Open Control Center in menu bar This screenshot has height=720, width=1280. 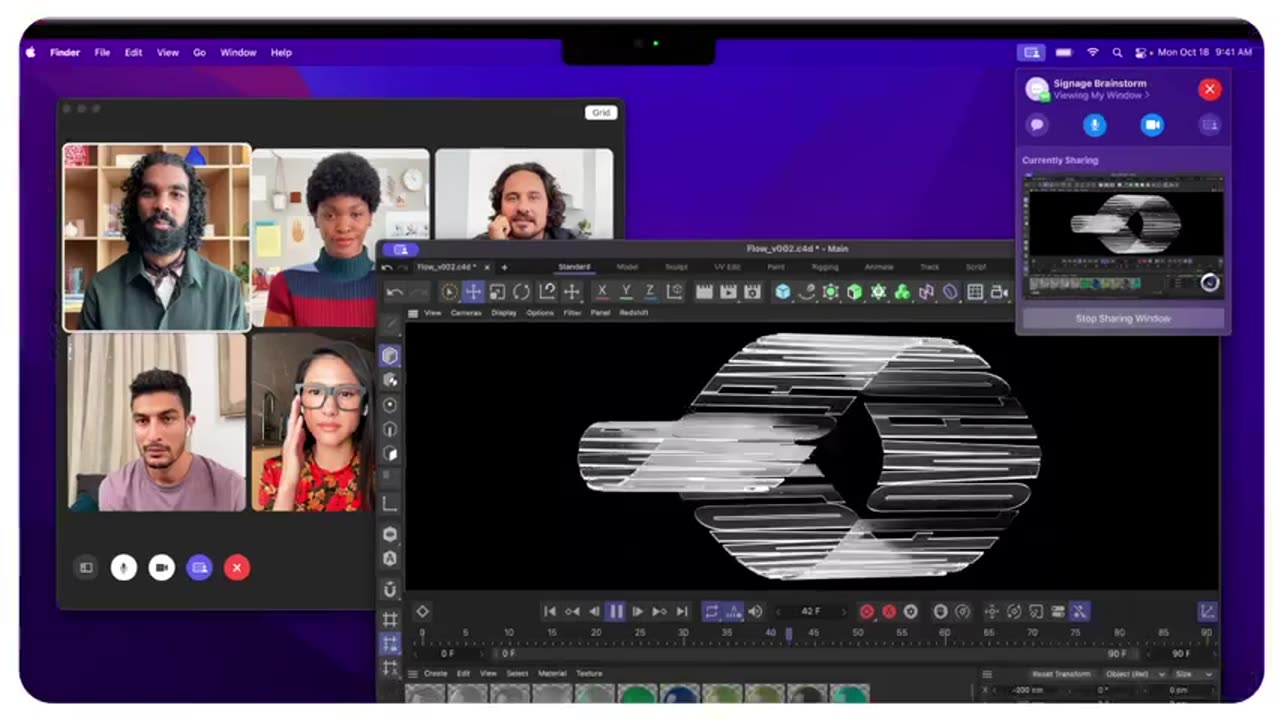pyautogui.click(x=1143, y=52)
